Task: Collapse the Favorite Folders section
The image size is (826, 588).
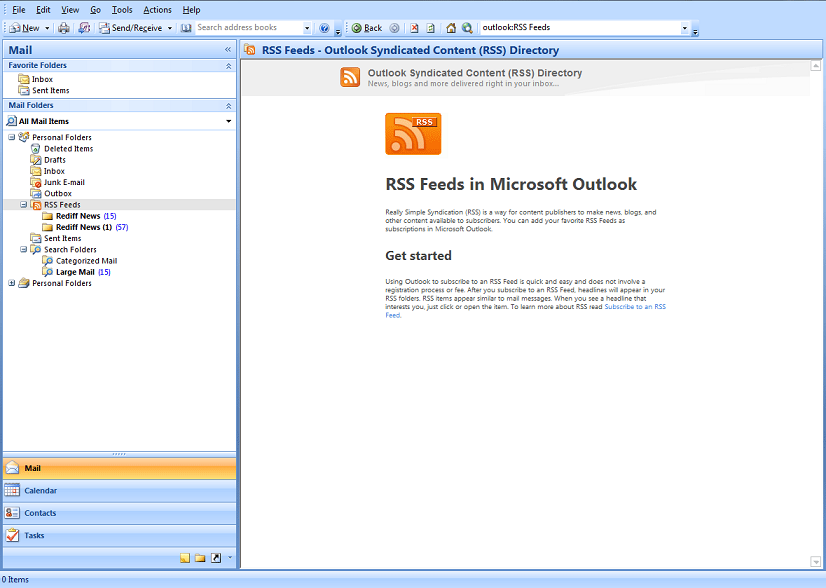Action: pyautogui.click(x=228, y=65)
